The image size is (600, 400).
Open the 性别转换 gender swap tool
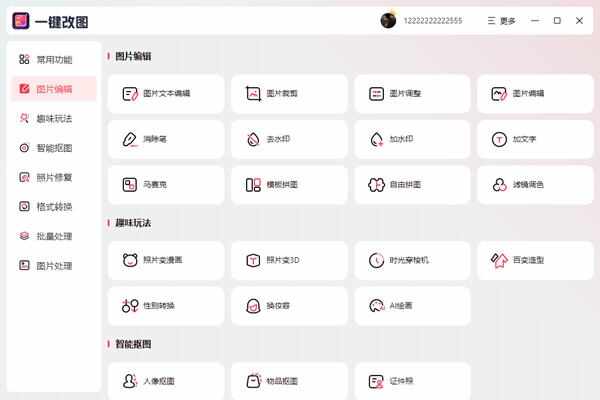pyautogui.click(x=166, y=306)
